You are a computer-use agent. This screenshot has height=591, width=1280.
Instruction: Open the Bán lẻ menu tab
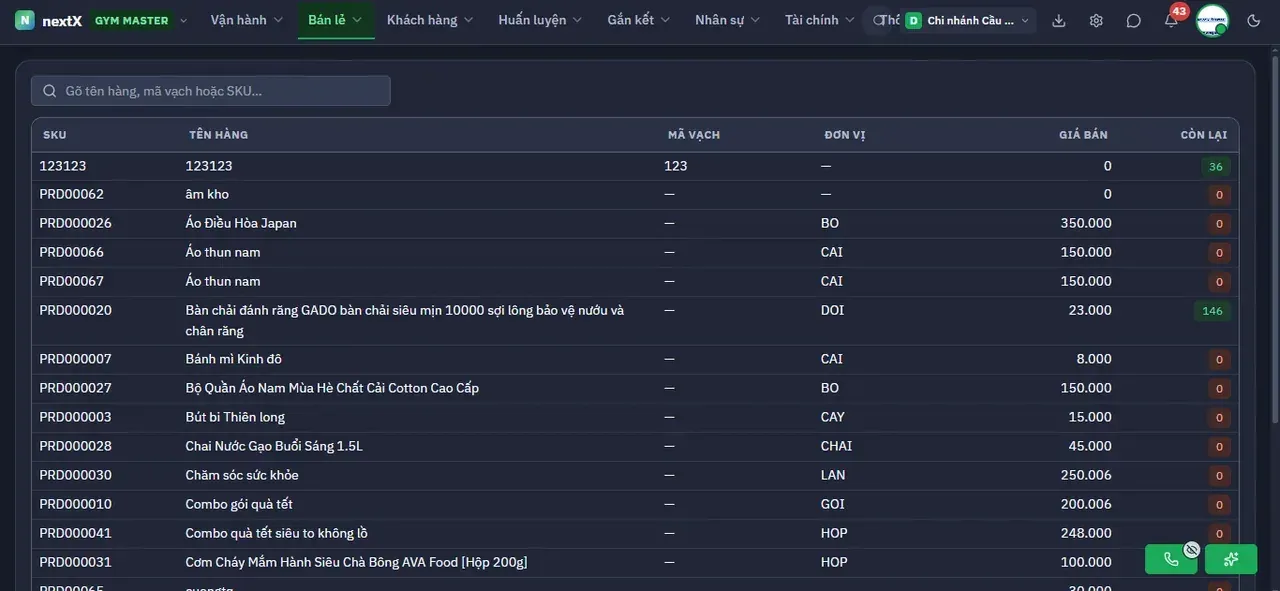336,20
